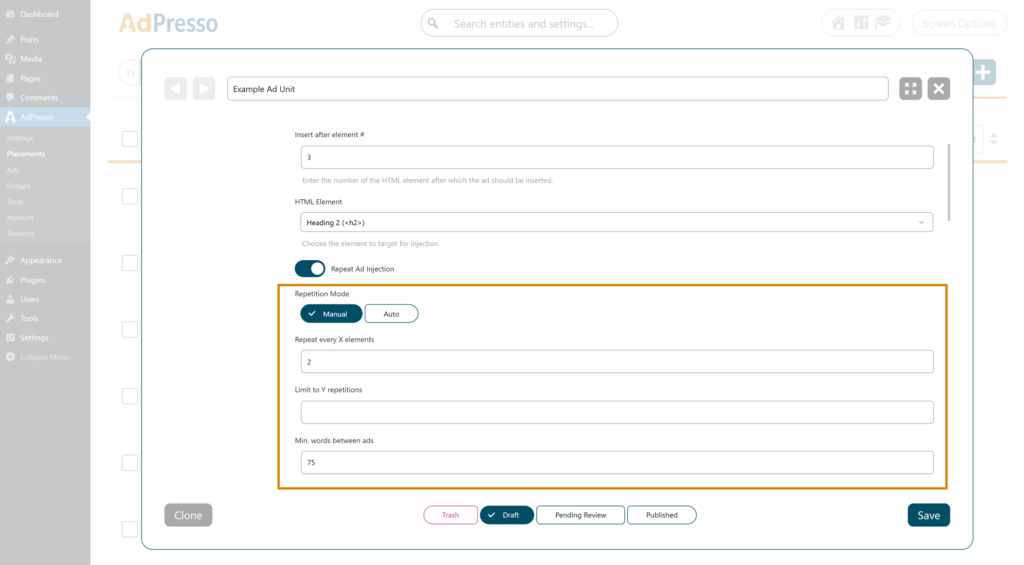The image size is (1024, 565).
Task: Toggle the Repeat Ad Injection switch
Action: click(310, 268)
